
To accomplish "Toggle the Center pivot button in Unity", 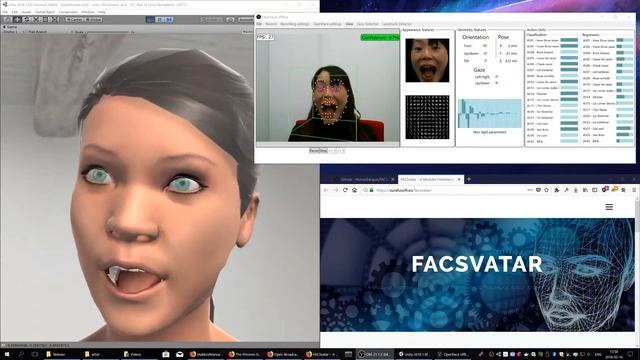I will pyautogui.click(x=74, y=19).
